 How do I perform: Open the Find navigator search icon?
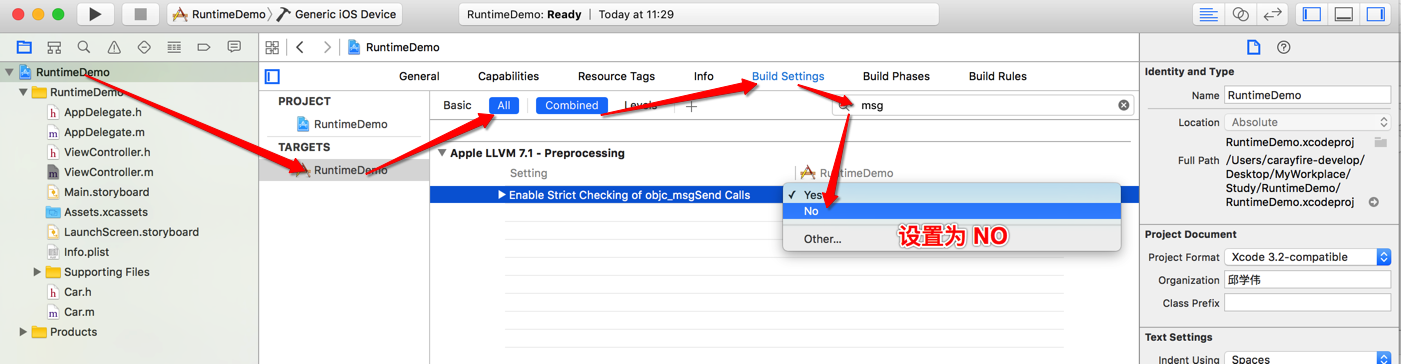click(x=84, y=47)
